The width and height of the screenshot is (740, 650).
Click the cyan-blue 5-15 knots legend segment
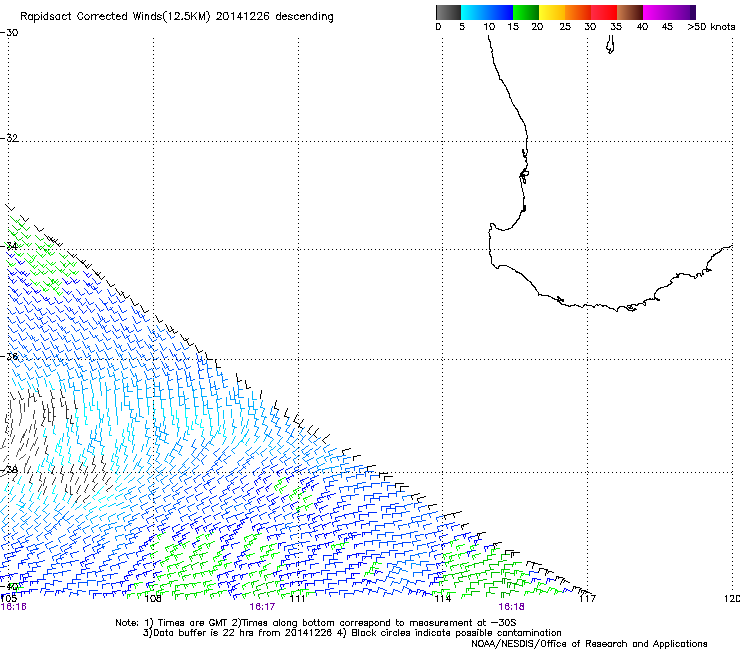(x=487, y=12)
